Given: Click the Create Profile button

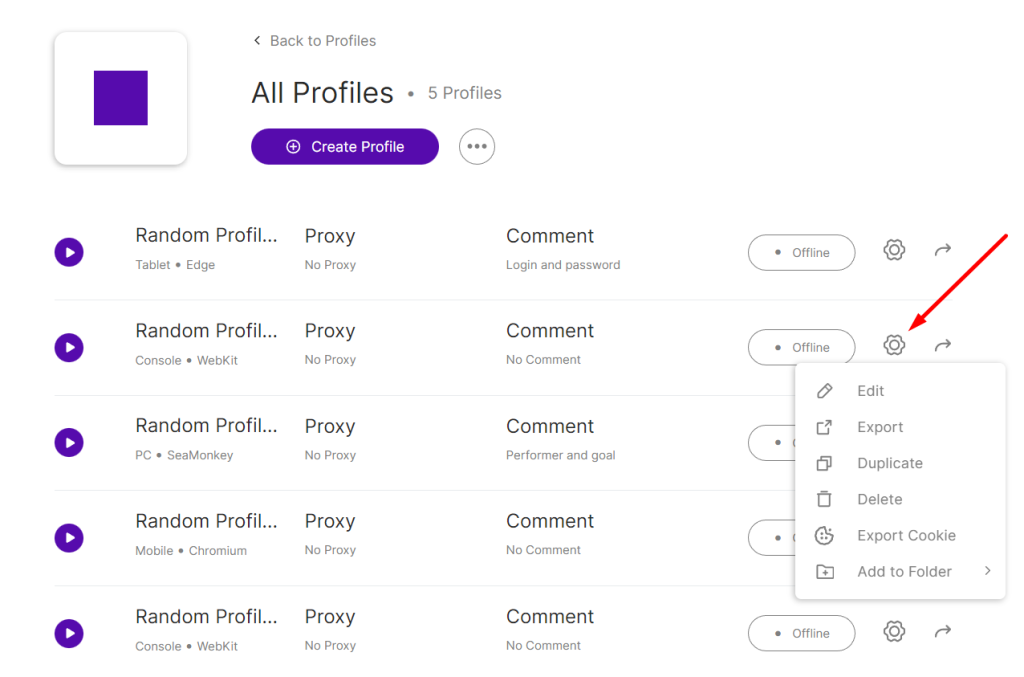Looking at the screenshot, I should 345,146.
